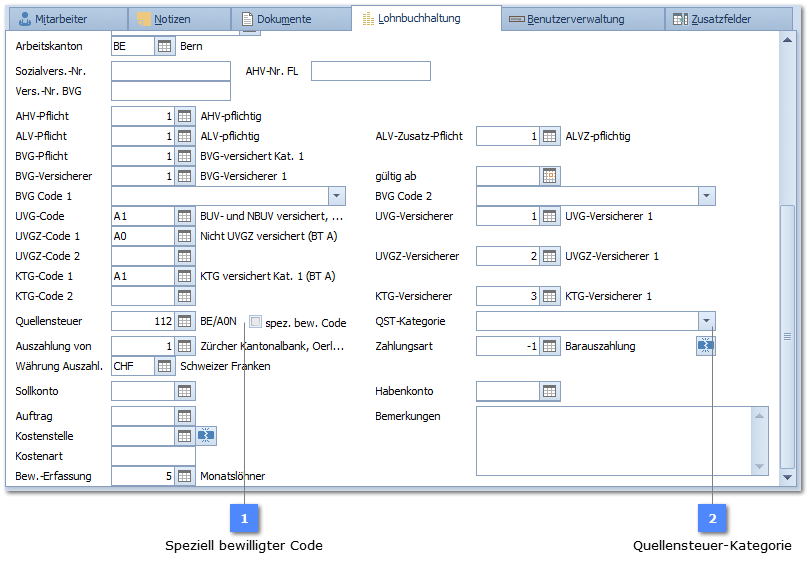The image size is (810, 569).
Task: Open calendar icon for gültig ab
Action: (x=550, y=176)
